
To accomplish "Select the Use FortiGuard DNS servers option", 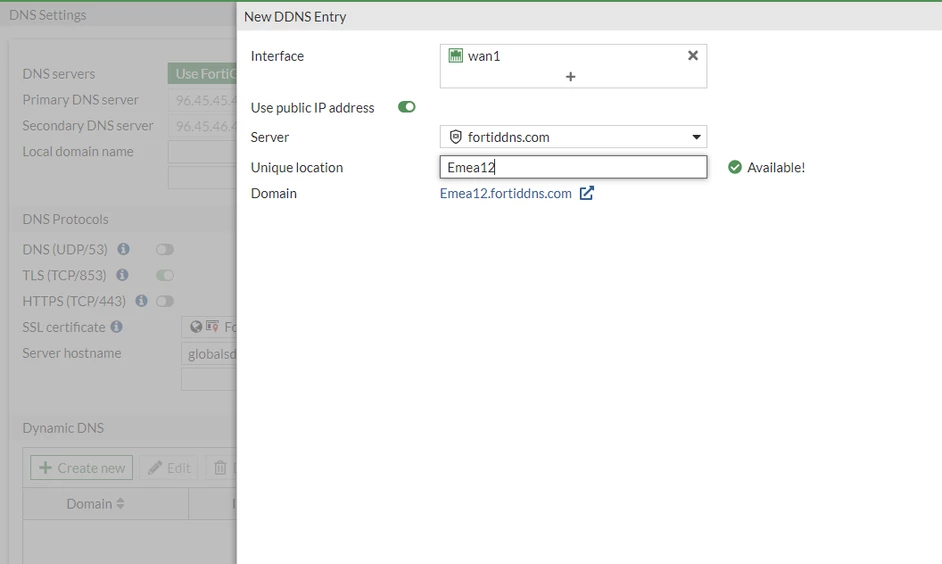I will point(202,74).
